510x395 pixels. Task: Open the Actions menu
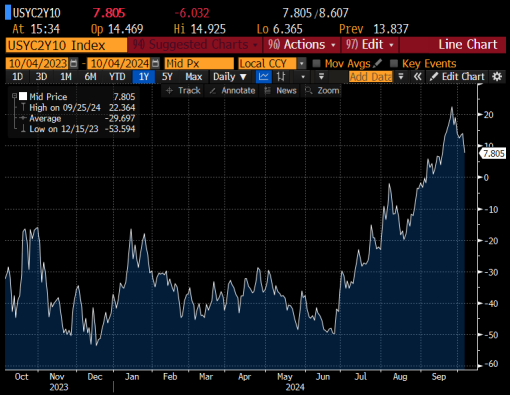pos(301,45)
